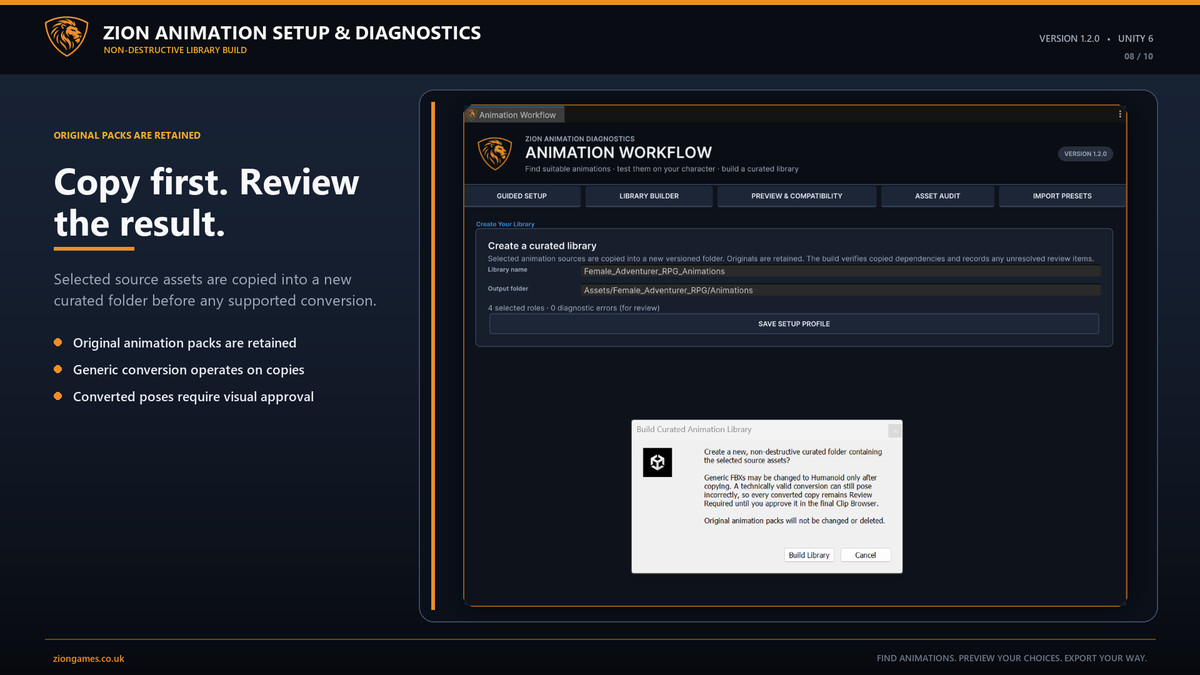Edit the Library name field
Screen dimensions: 1200x675
pos(840,271)
